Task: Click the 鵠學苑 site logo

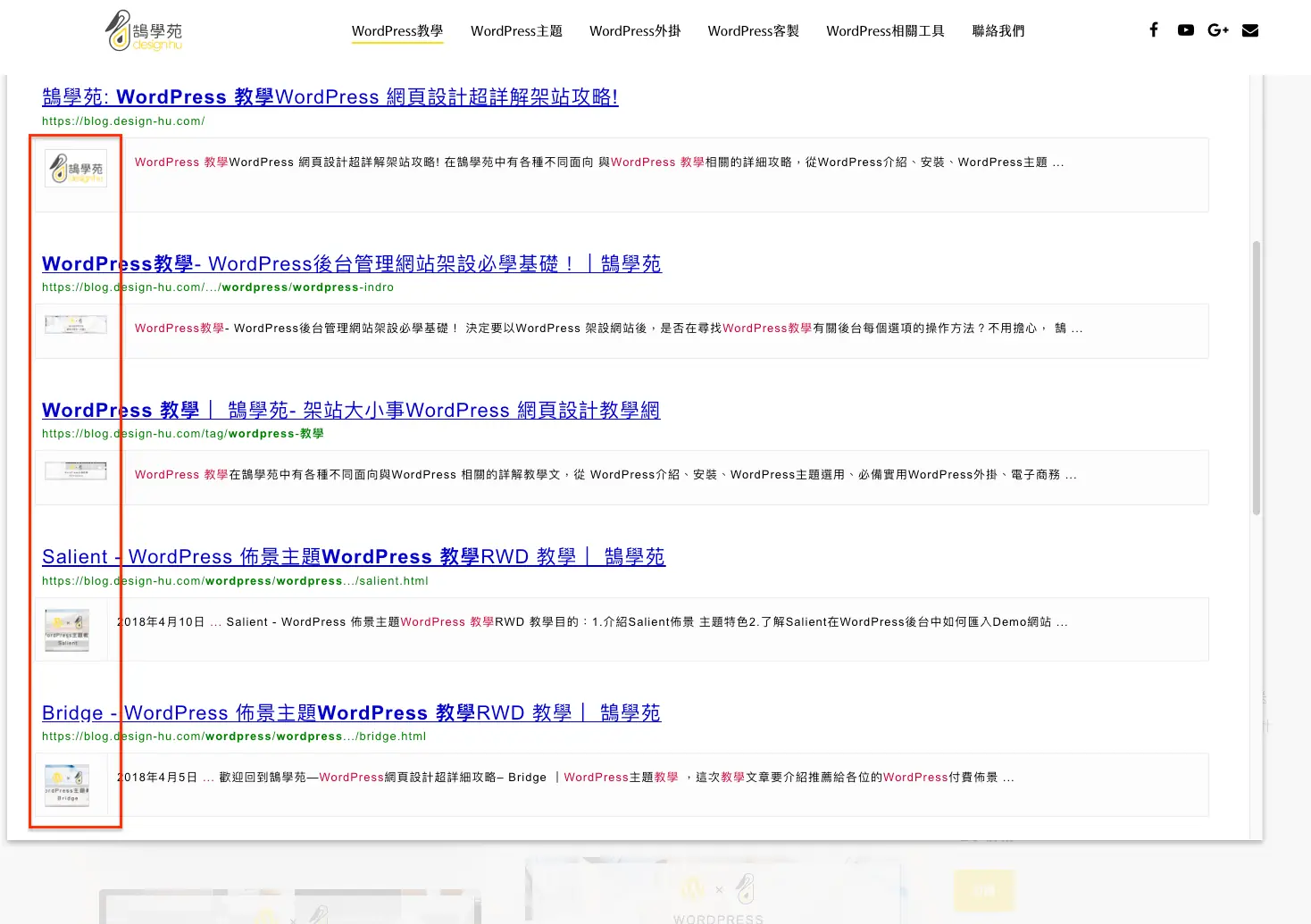Action: click(x=144, y=30)
